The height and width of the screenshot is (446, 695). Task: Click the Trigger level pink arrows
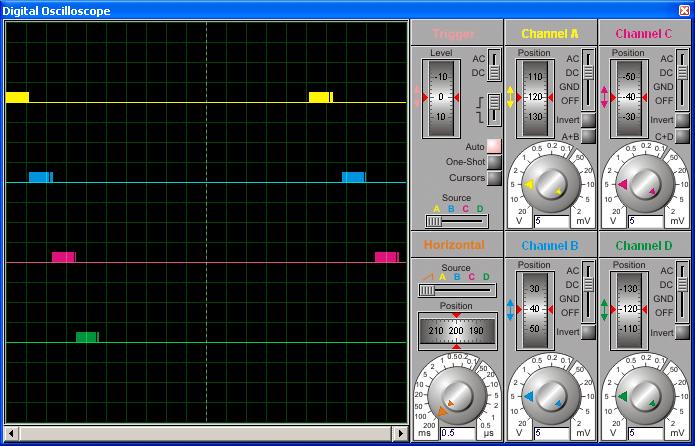pyautogui.click(x=417, y=97)
